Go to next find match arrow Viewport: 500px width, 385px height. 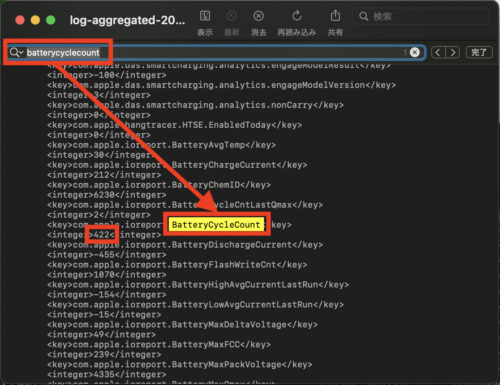[453, 52]
